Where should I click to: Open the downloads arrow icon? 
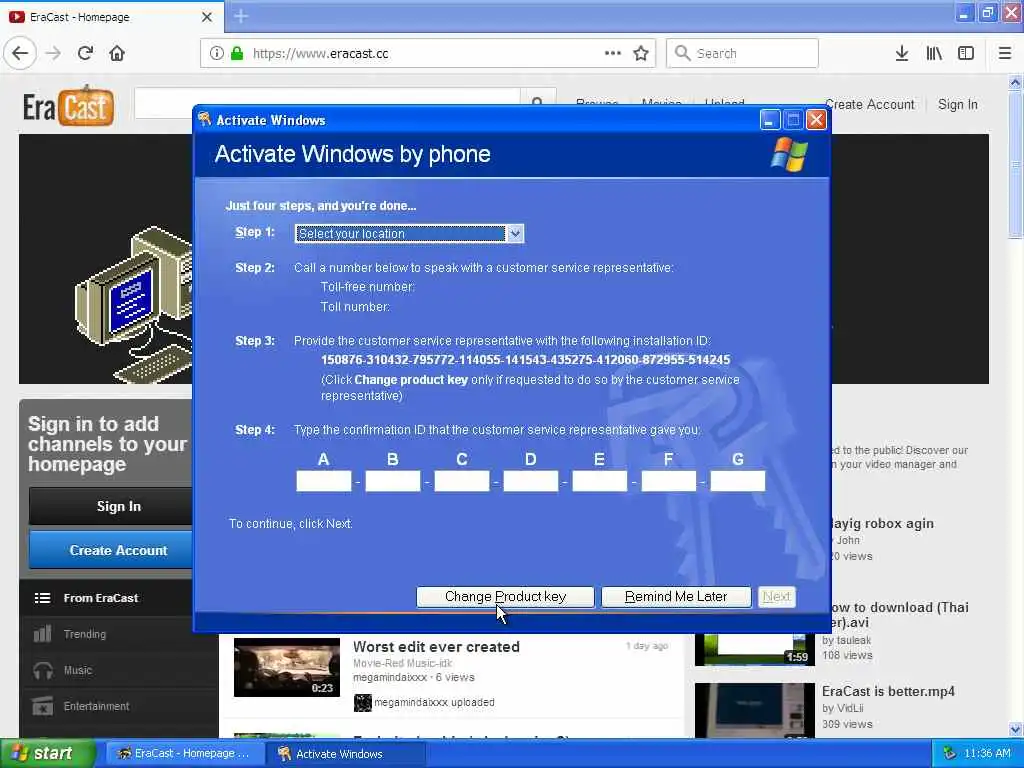[x=902, y=54]
